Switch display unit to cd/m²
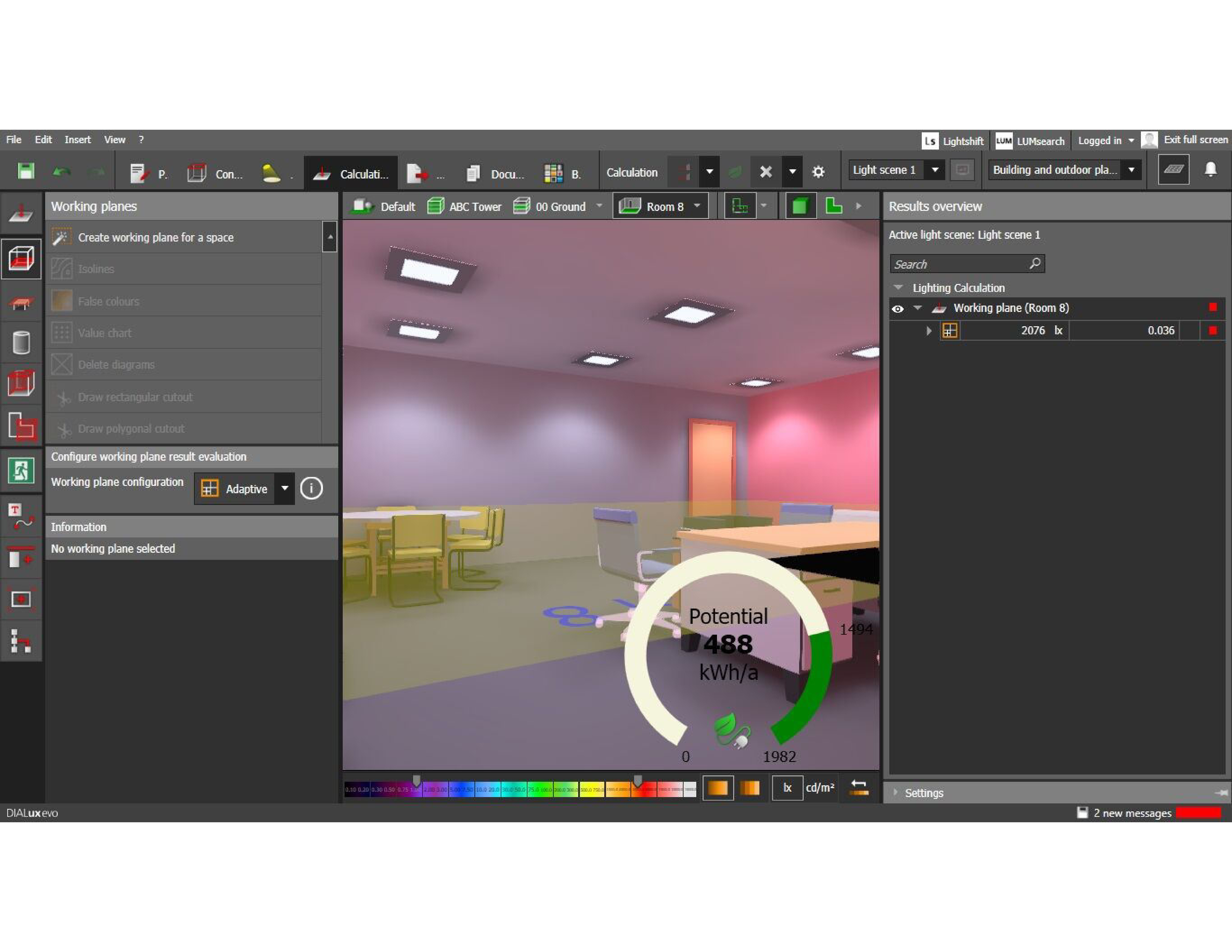1232x952 pixels. pyautogui.click(x=820, y=788)
